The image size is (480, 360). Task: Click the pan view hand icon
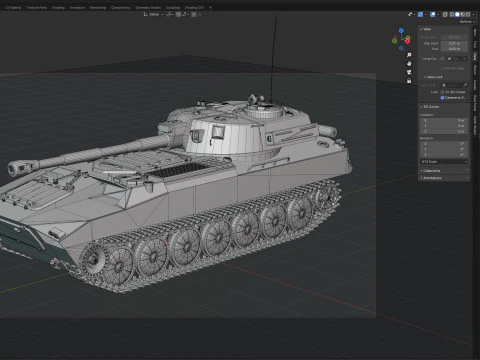click(x=409, y=63)
